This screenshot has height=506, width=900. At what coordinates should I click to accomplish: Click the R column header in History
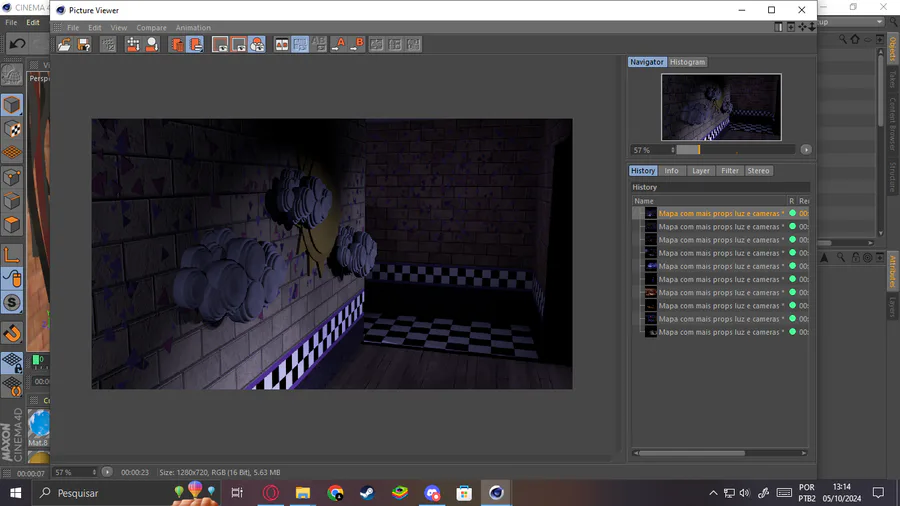(792, 201)
